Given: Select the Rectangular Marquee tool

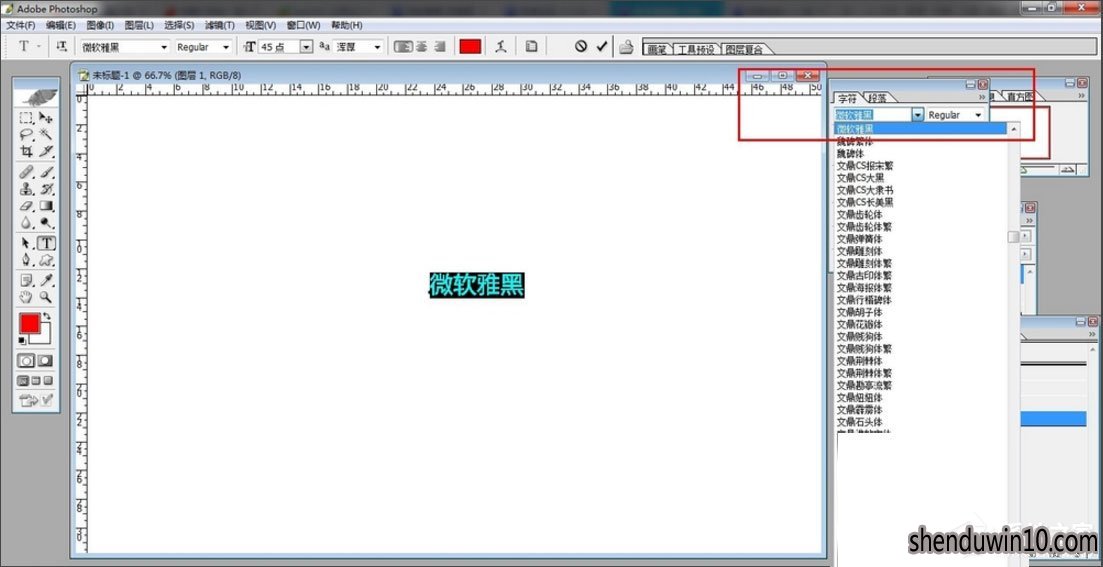Looking at the screenshot, I should tap(26, 118).
